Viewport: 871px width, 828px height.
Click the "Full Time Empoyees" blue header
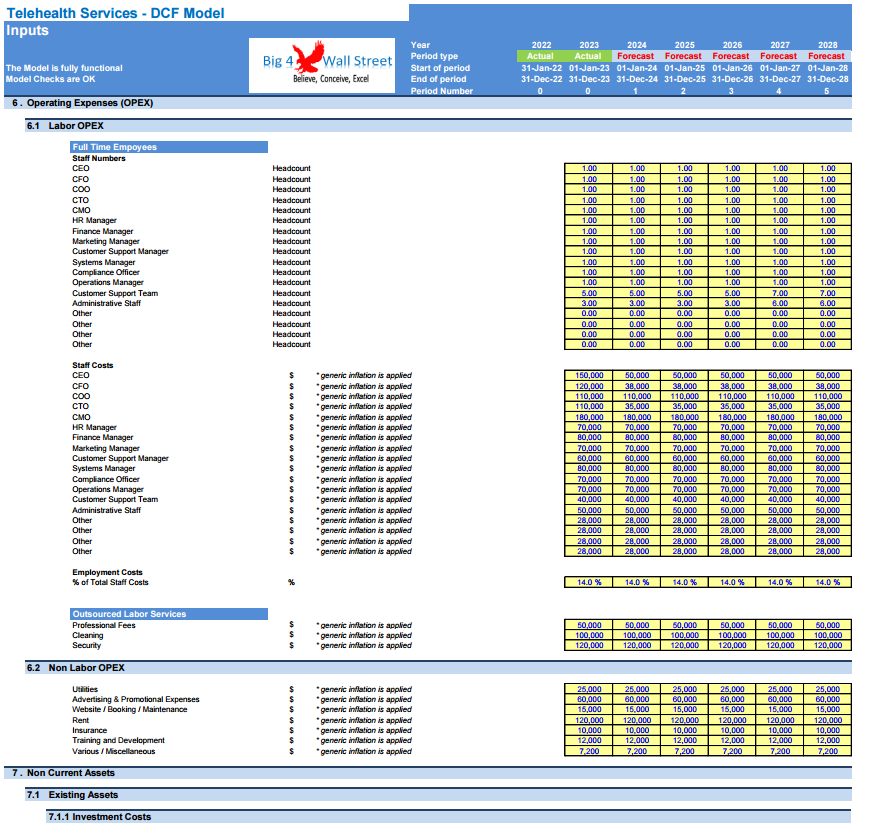(x=169, y=147)
